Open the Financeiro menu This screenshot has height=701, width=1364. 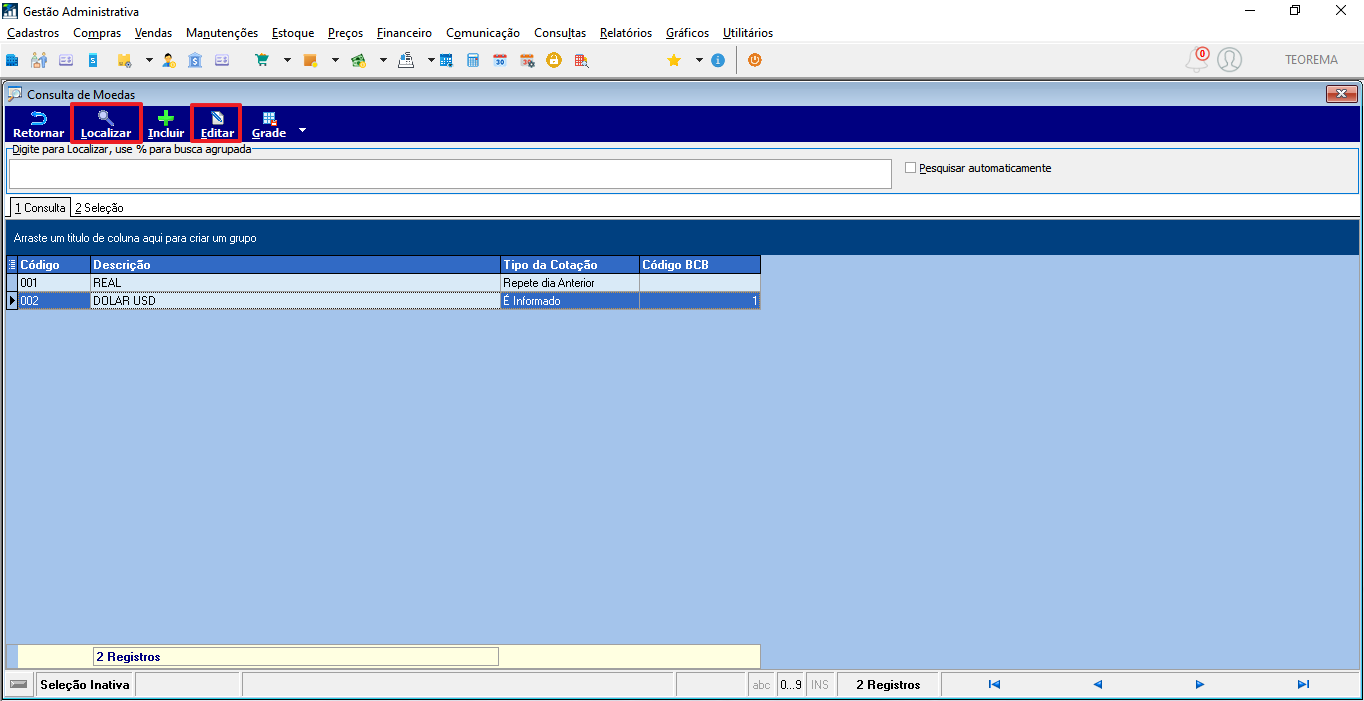pyautogui.click(x=404, y=33)
